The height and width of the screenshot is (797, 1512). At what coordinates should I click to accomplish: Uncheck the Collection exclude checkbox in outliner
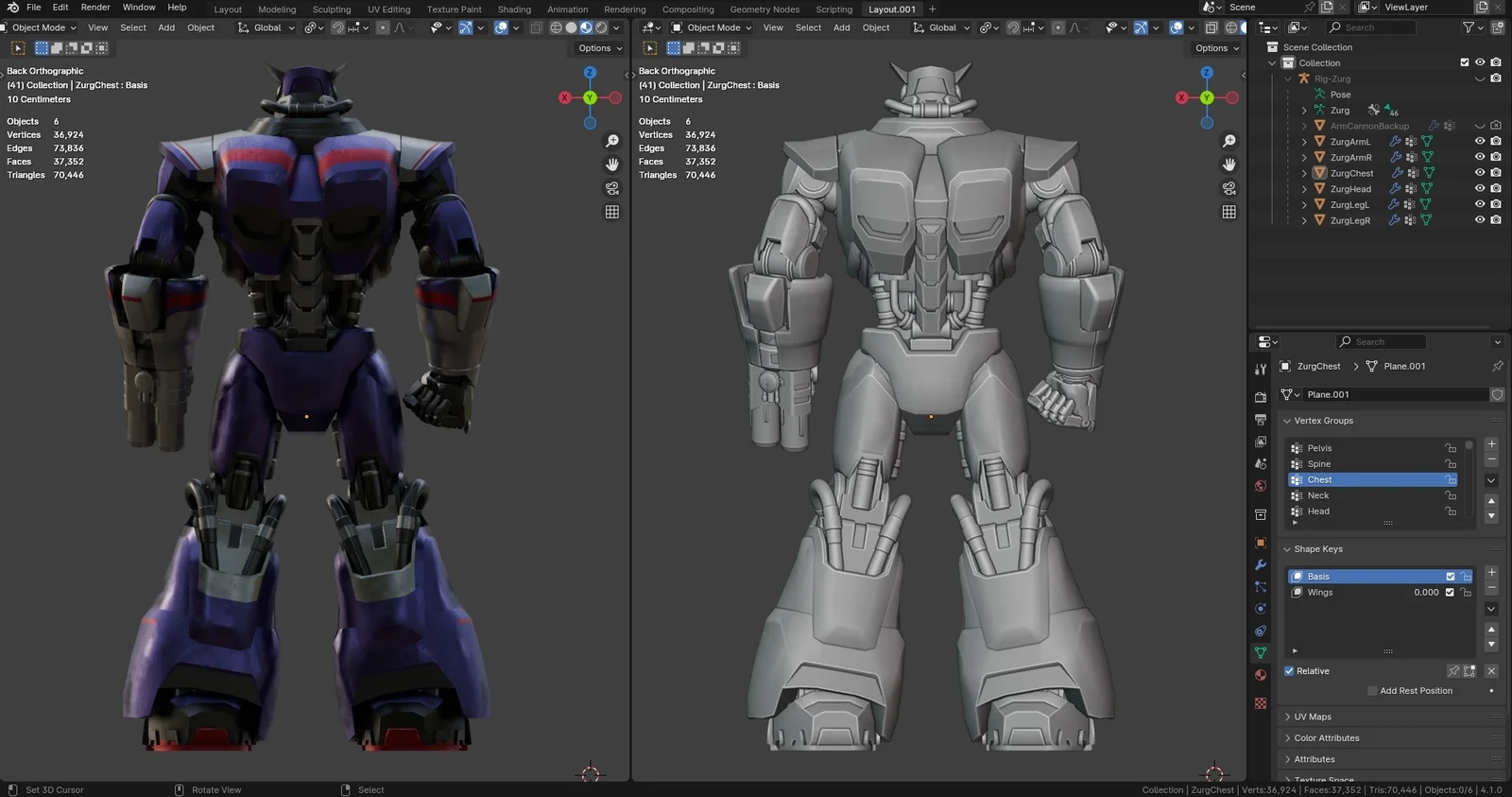point(1465,62)
